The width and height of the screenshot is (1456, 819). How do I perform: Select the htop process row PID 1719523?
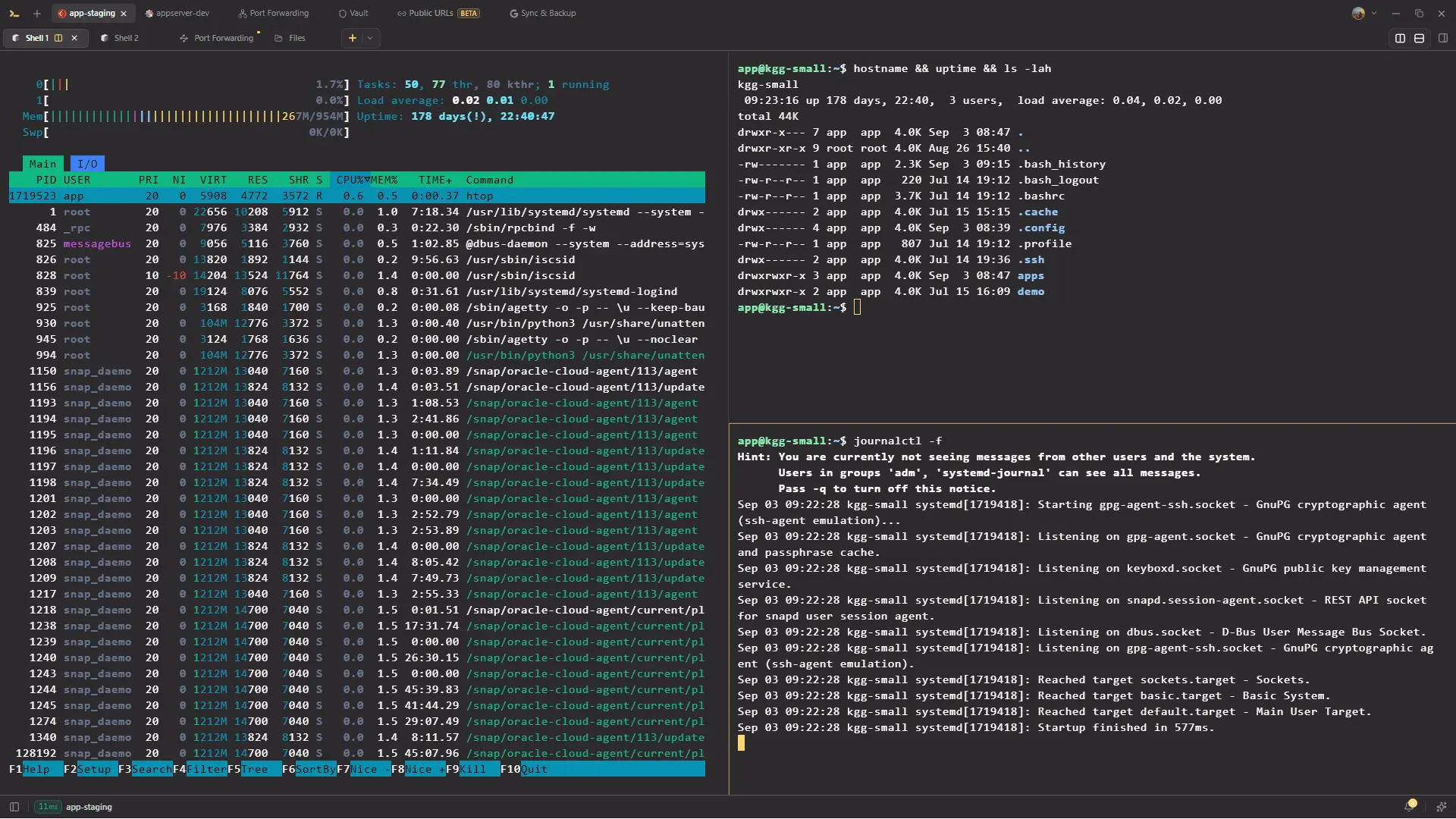pyautogui.click(x=356, y=196)
